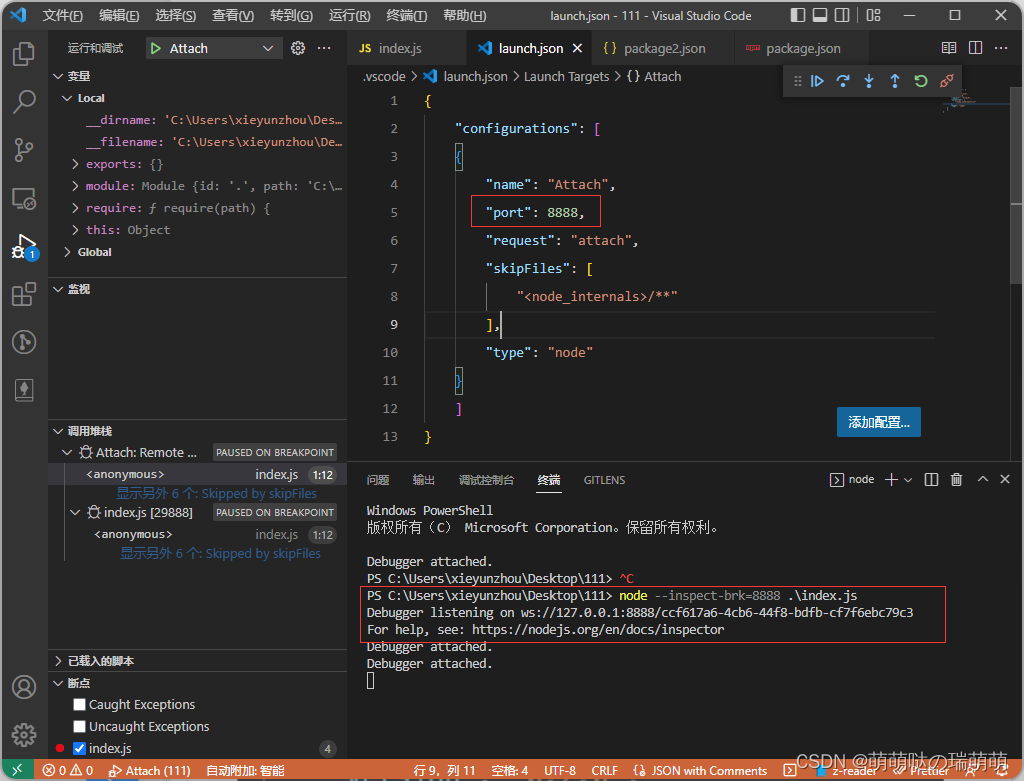Collapse the 变量 section

(59, 76)
